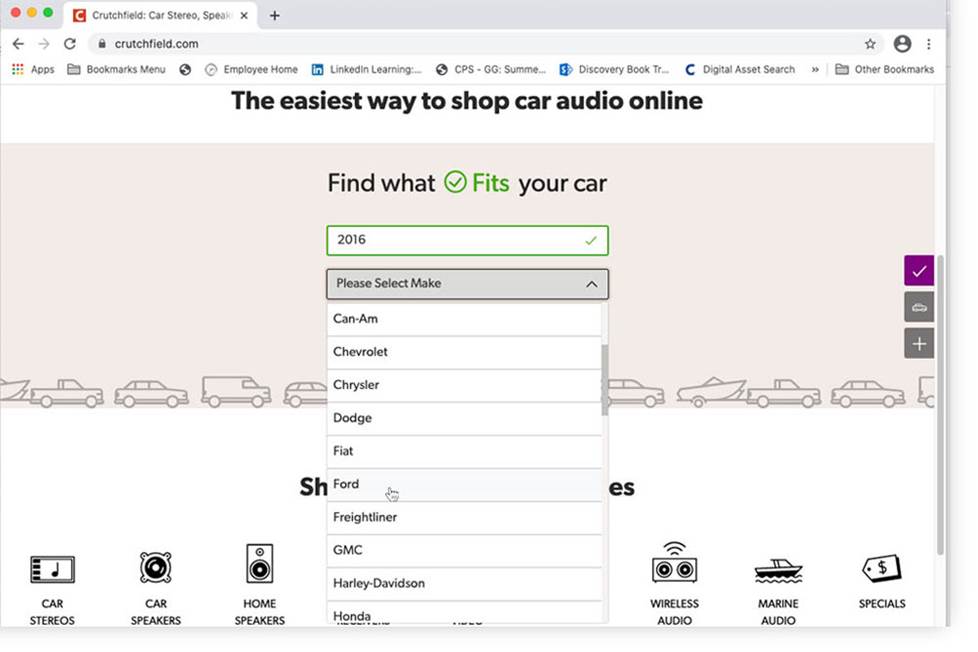The height and width of the screenshot is (652, 978).
Task: Select Honda from the make list
Action: 464,613
